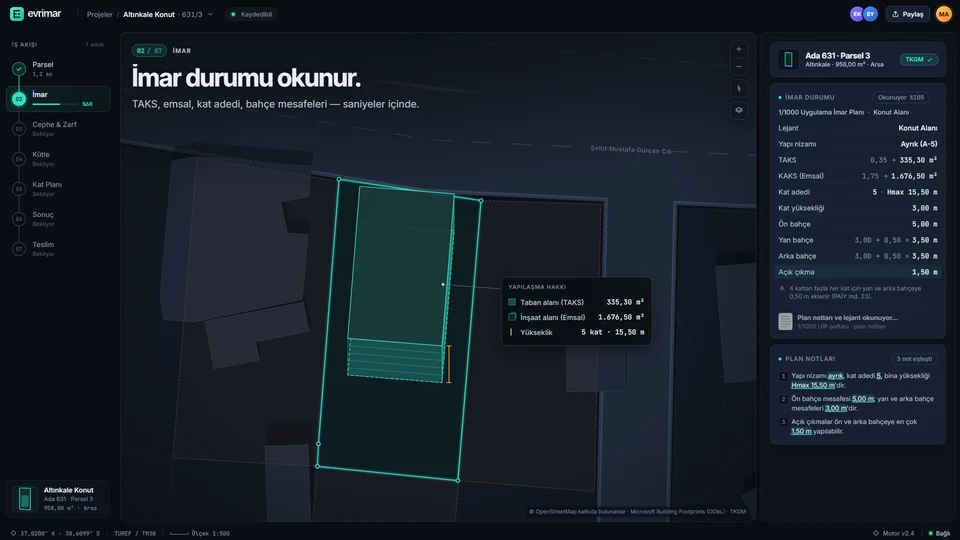960x540 pixels.
Task: Zoom out the map with minus button
Action: 738,66
